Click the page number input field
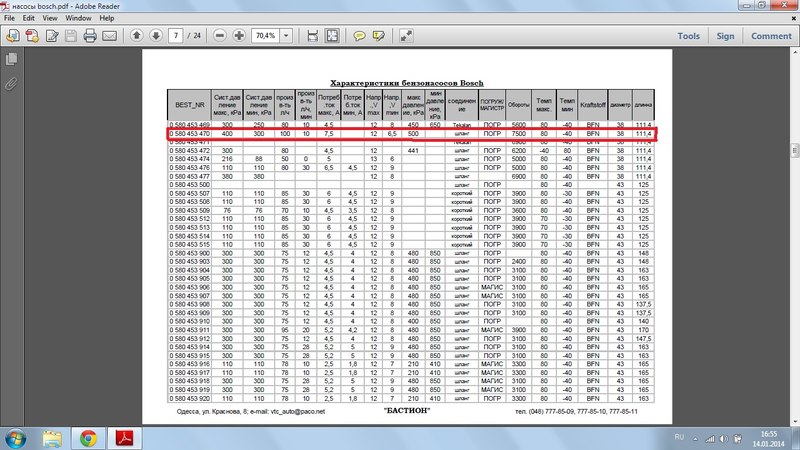The height and width of the screenshot is (450, 800). tap(177, 36)
